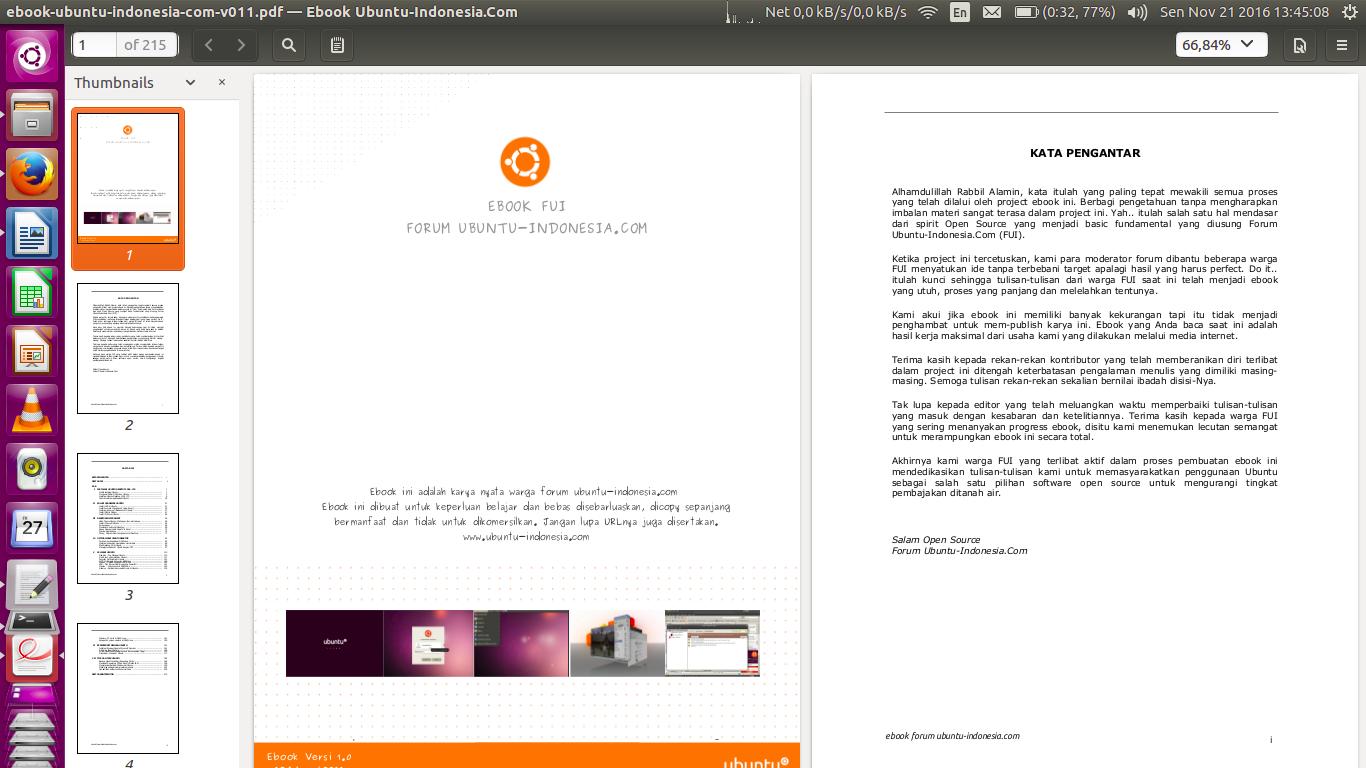This screenshot has height=768, width=1366.
Task: Click the www.ubuntu-indonesia.com URL on cover
Action: (526, 536)
